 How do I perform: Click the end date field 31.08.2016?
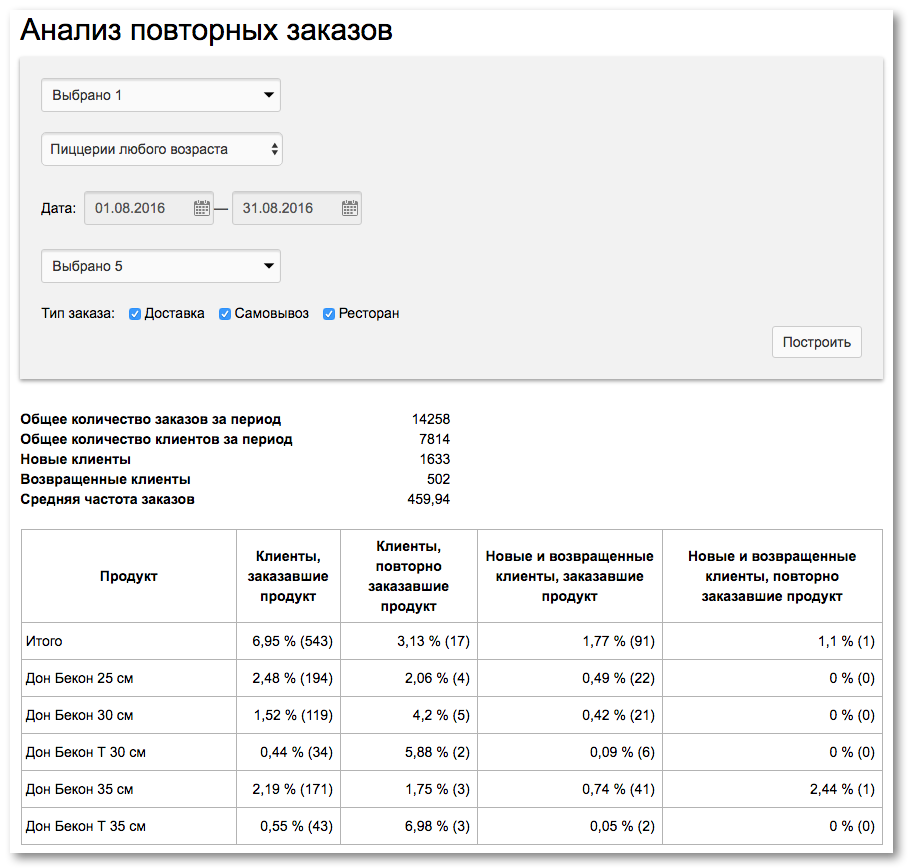[296, 208]
